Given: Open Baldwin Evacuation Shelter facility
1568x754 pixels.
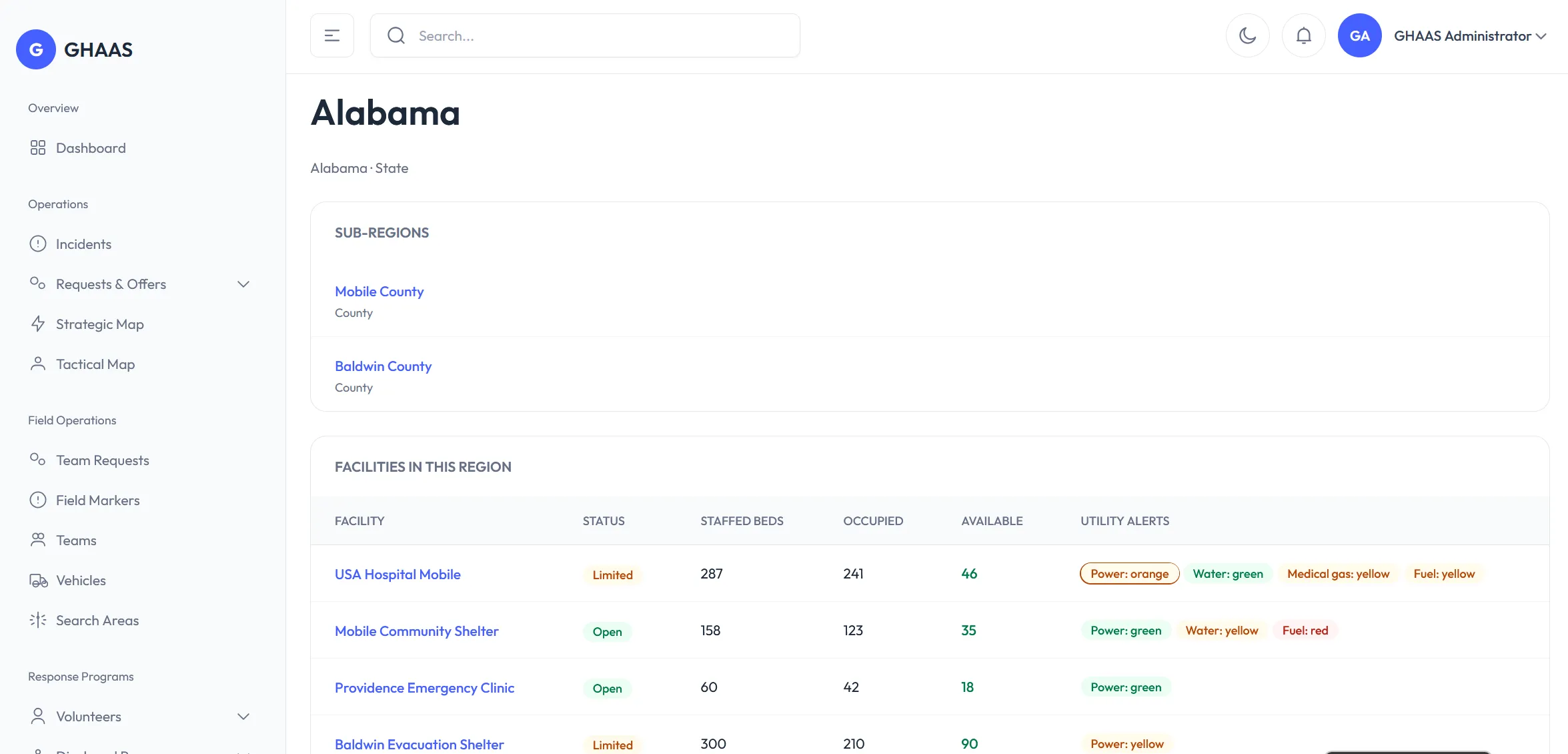Looking at the screenshot, I should point(419,745).
